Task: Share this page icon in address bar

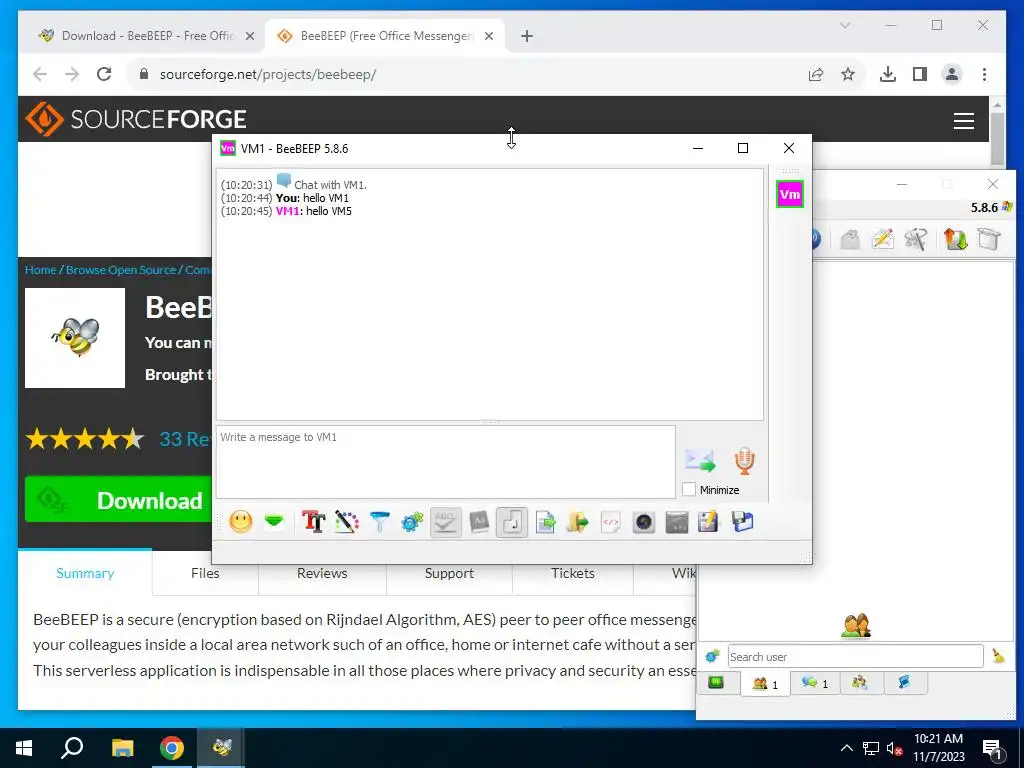Action: click(x=816, y=74)
